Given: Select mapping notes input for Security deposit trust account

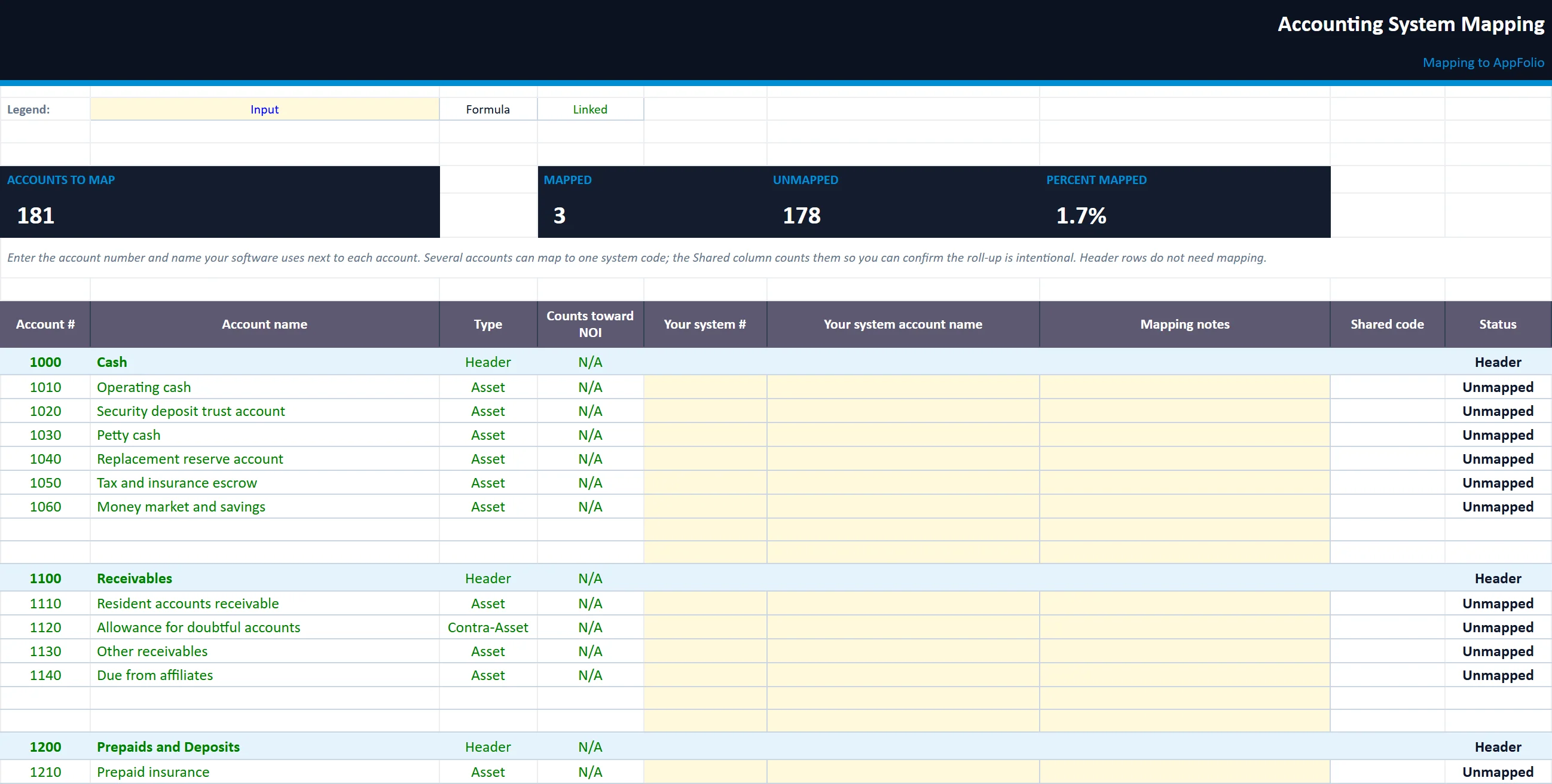Looking at the screenshot, I should pyautogui.click(x=1184, y=411).
